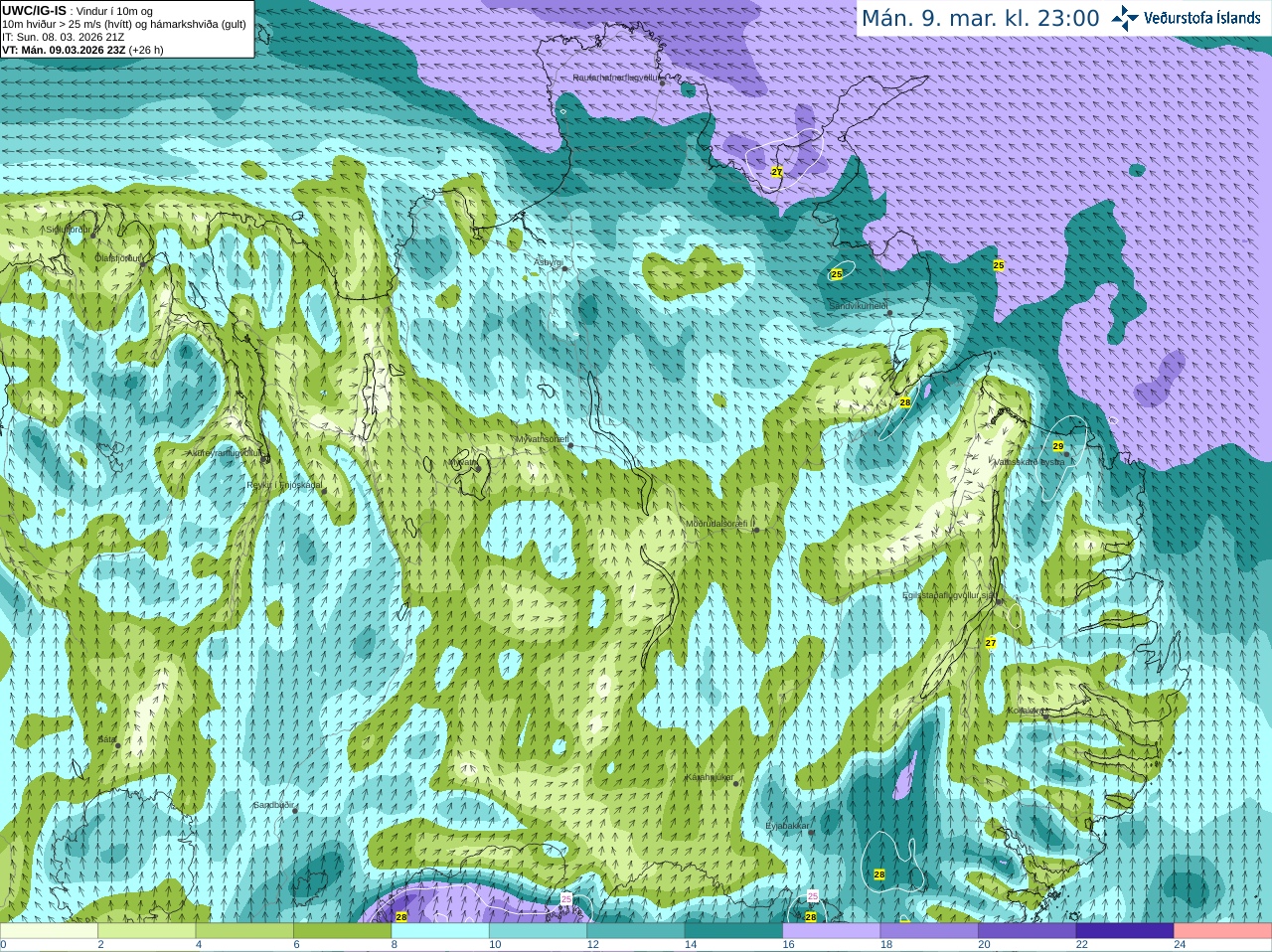Click the '10m hviður > 25 m/s' description line
This screenshot has height=952, width=1272.
[124, 24]
